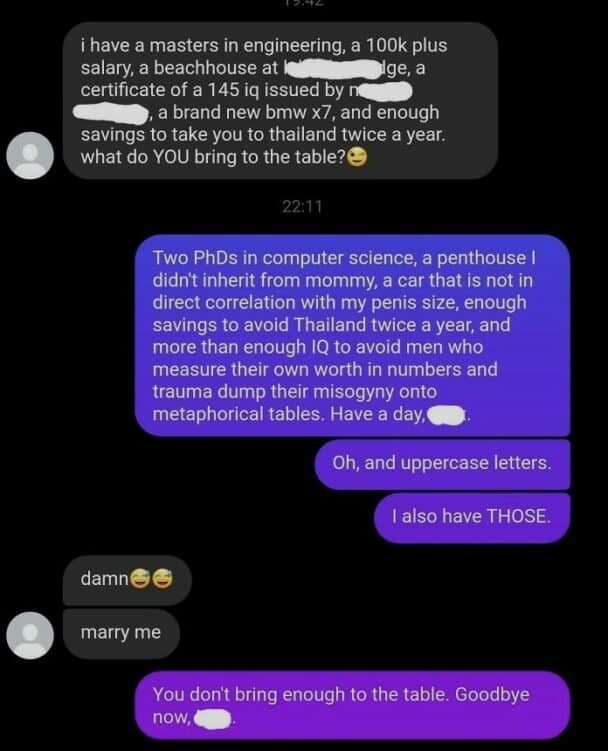Tap the upper gray profile avatar
Image resolution: width=608 pixels, height=751 pixels.
pyautogui.click(x=30, y=156)
